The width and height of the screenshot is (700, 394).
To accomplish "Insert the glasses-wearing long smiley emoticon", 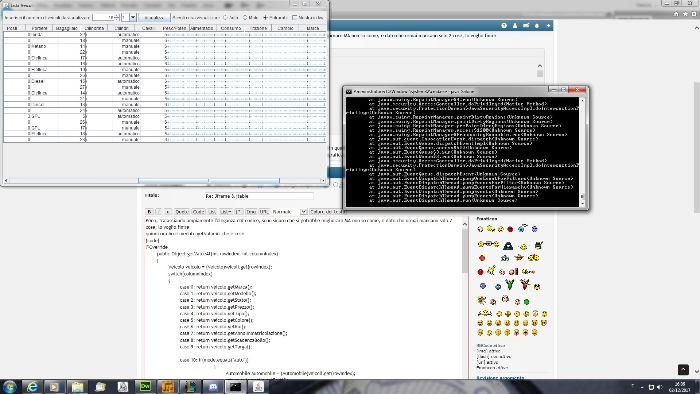I will [488, 244].
